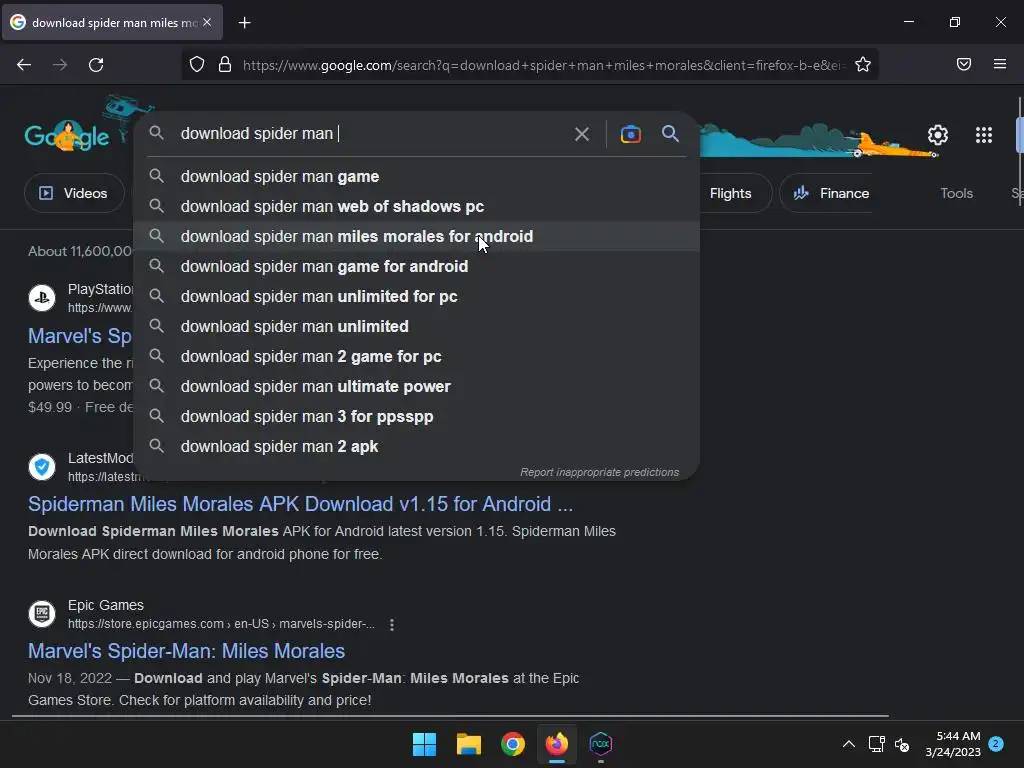Choose suggestion 'web of shadows pc'

pos(417,206)
